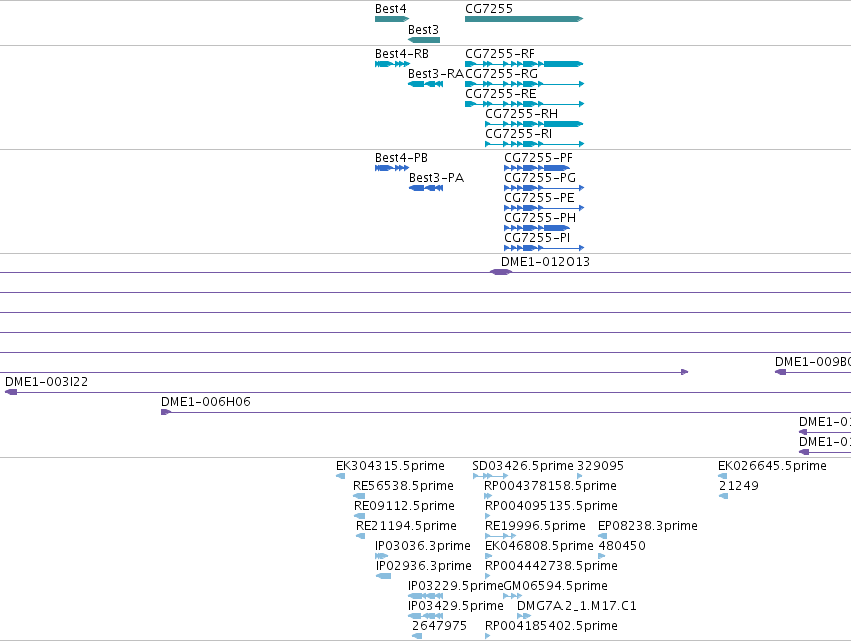Image resolution: width=851 pixels, height=641 pixels.
Task: Select the CG7255-PF coding sequence
Action: [537, 168]
